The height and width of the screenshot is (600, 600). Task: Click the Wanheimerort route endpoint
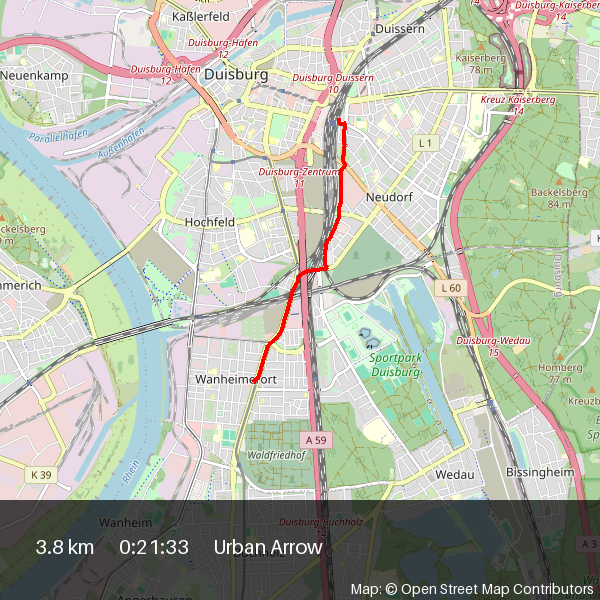(x=255, y=381)
